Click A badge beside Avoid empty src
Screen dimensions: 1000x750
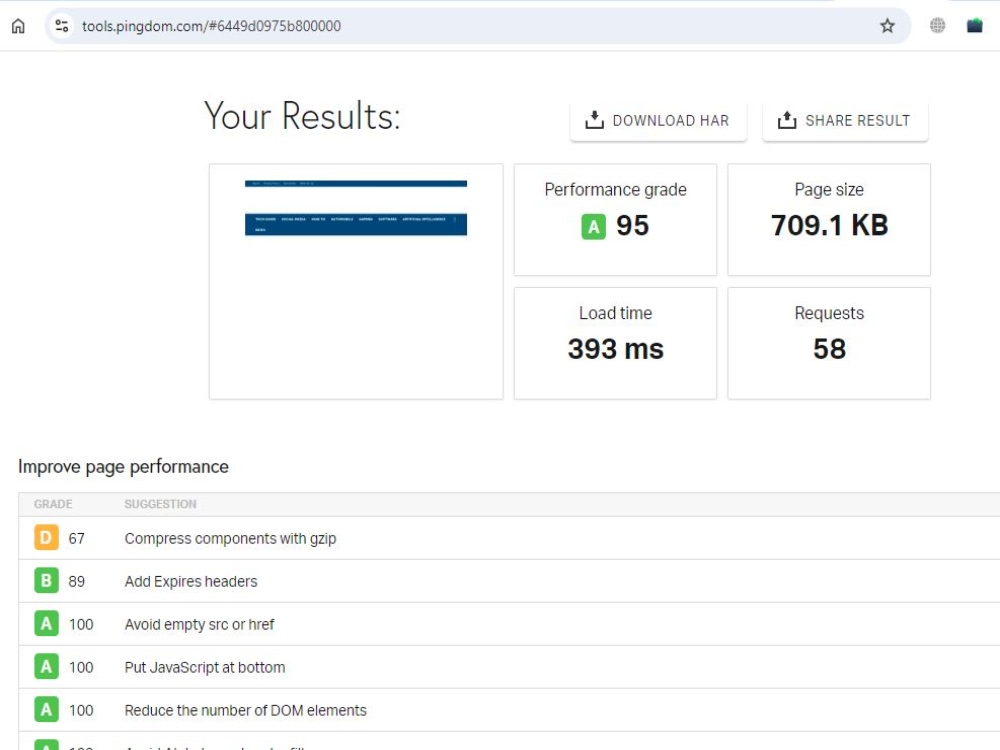46,624
